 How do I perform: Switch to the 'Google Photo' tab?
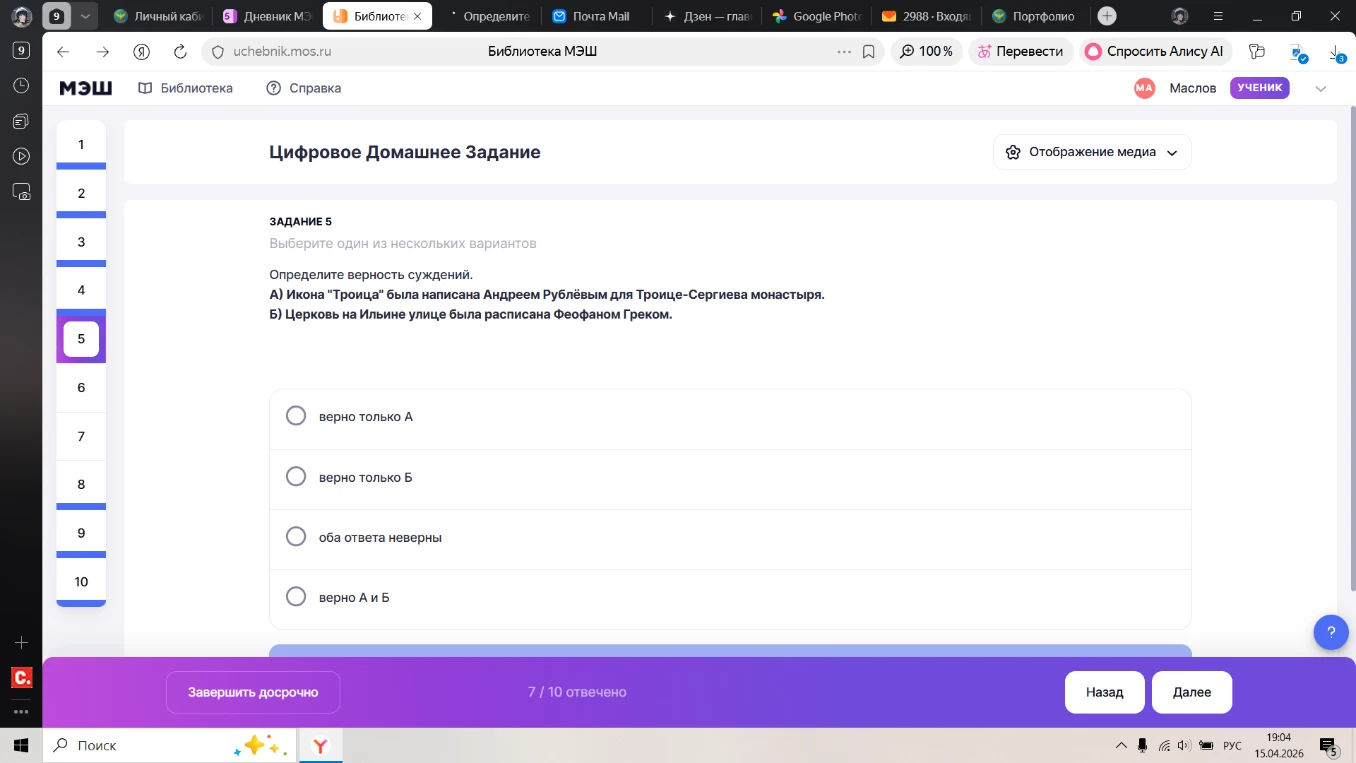(816, 16)
